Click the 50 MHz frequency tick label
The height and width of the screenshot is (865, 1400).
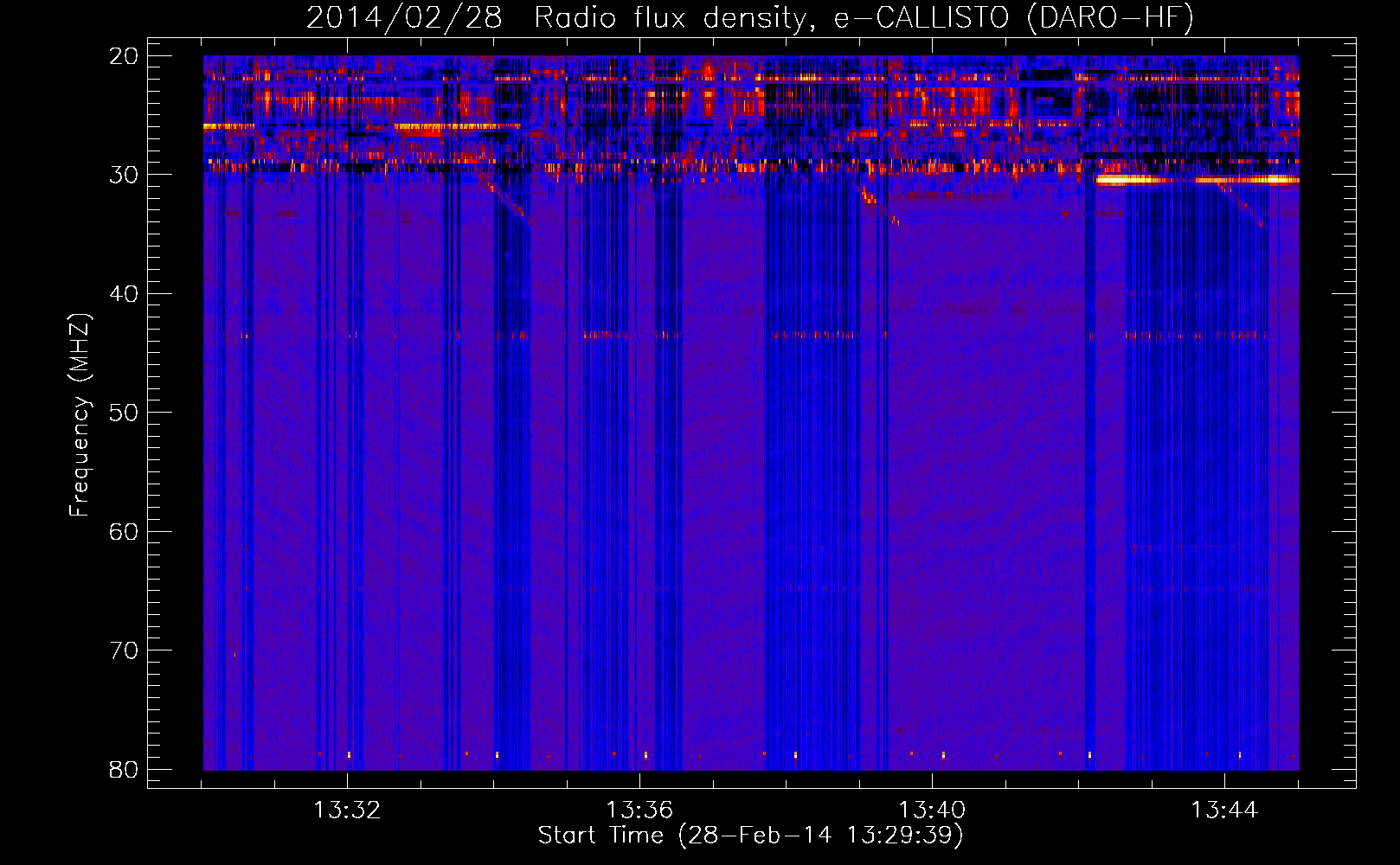pos(124,413)
